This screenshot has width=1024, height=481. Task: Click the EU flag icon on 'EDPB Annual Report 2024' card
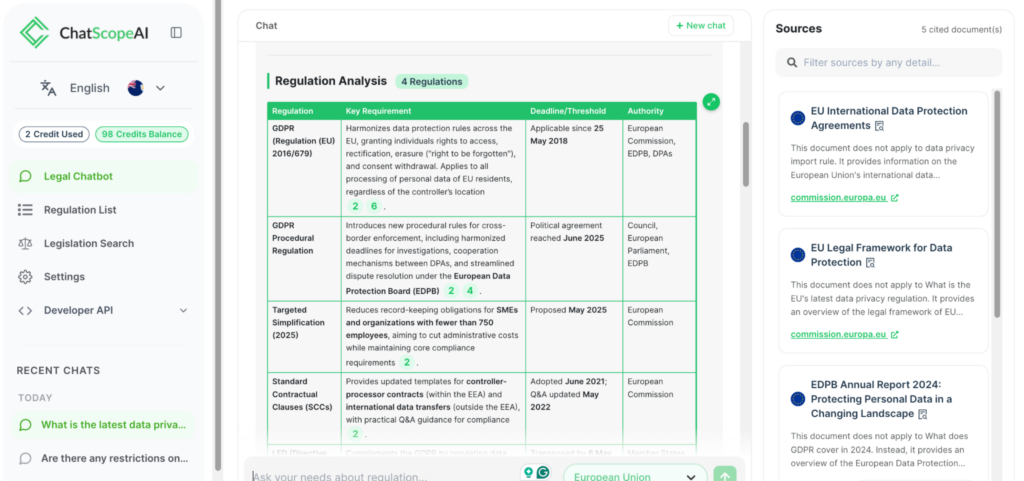798,399
